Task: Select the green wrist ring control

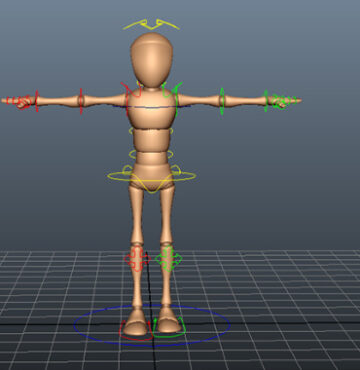Action: [x=266, y=101]
